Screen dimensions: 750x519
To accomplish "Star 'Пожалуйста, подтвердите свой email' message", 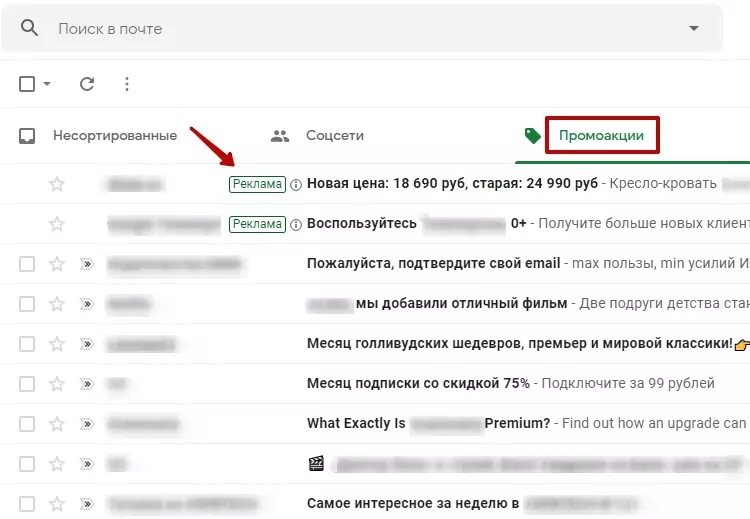I will tap(57, 264).
